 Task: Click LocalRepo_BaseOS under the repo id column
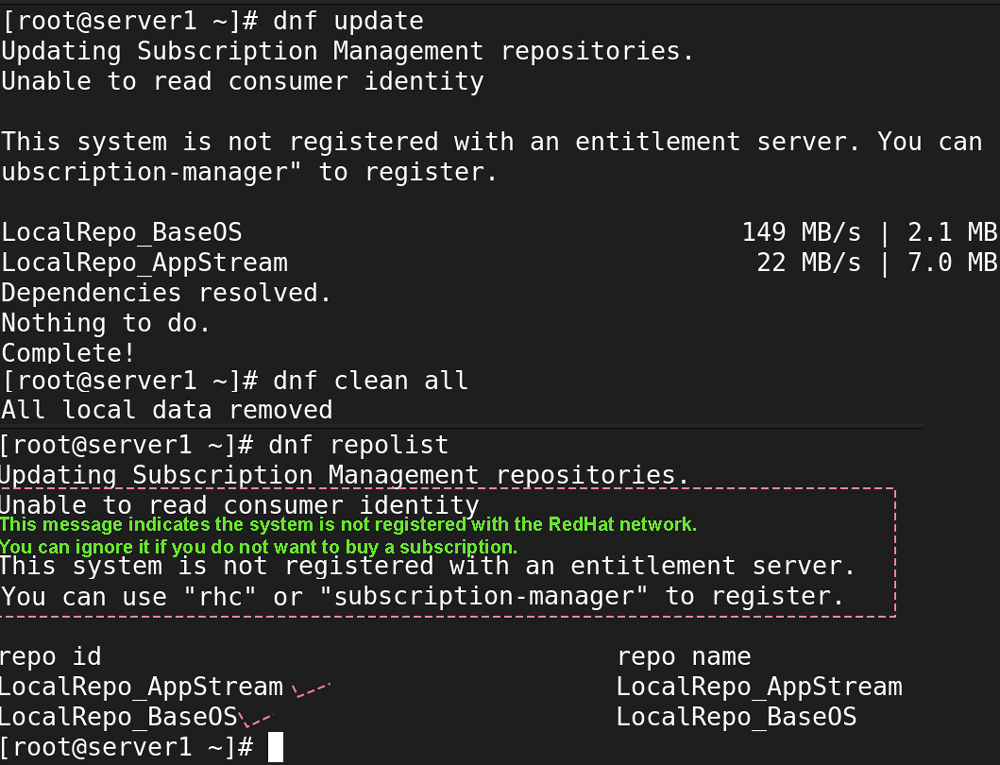[x=119, y=717]
